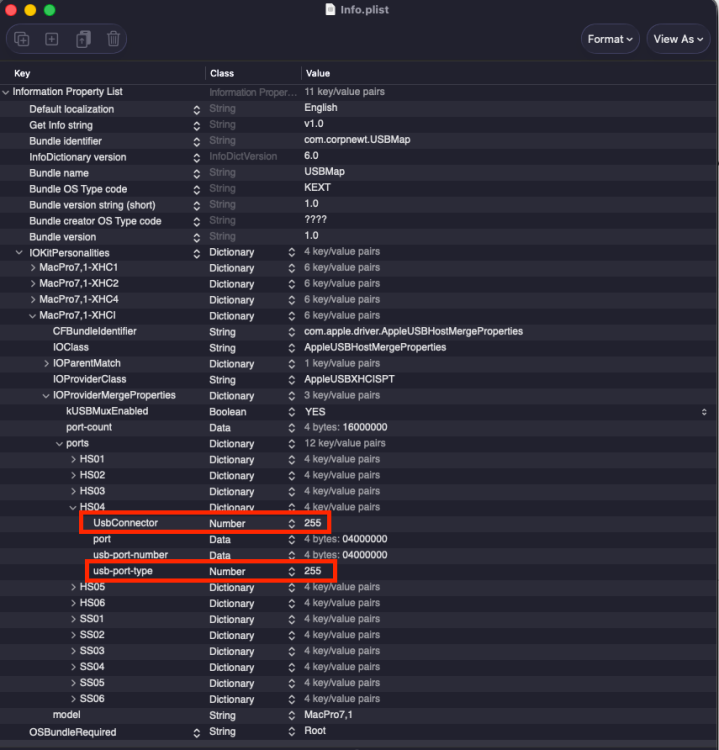Viewport: 719px width, 750px height.
Task: Select the English value of Default localization
Action: pos(321,108)
